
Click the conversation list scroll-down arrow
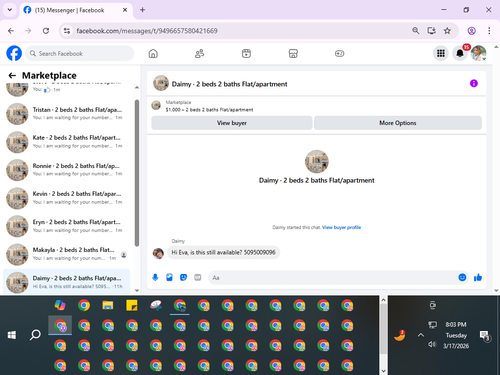coord(137,290)
